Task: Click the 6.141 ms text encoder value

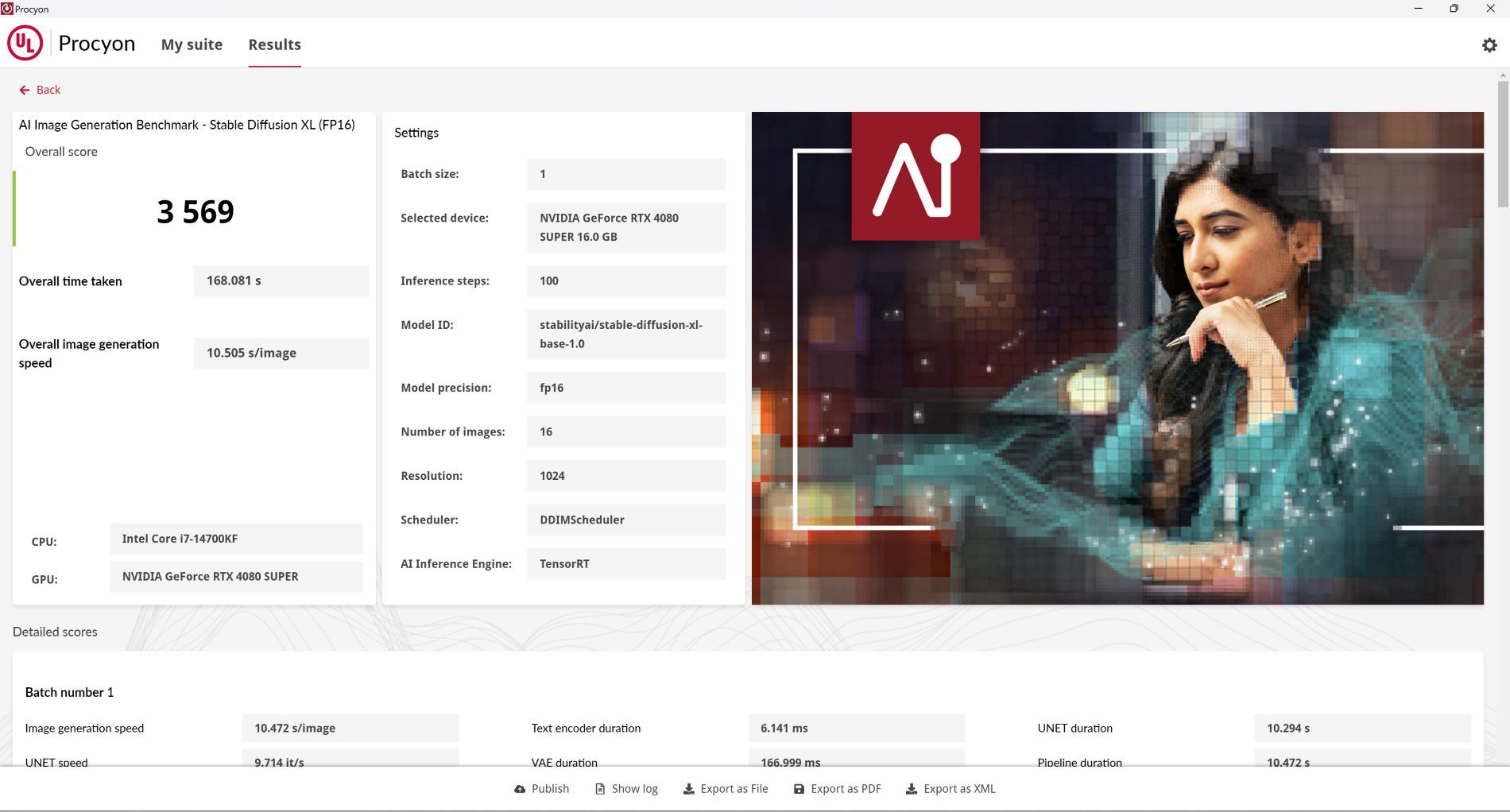Action: click(856, 728)
